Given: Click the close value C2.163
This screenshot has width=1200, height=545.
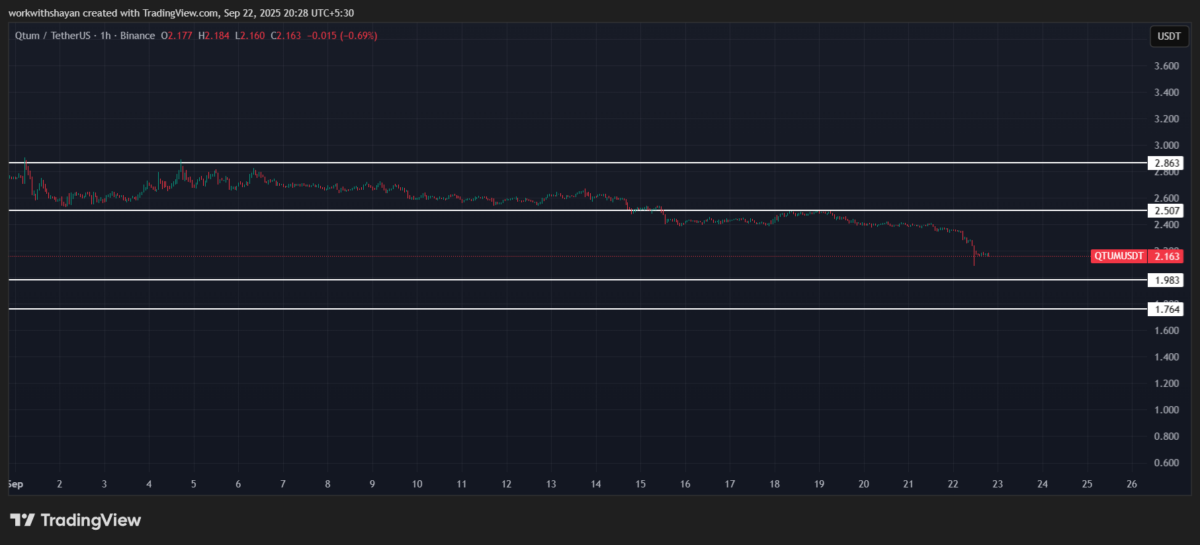Looking at the screenshot, I should click(x=287, y=36).
